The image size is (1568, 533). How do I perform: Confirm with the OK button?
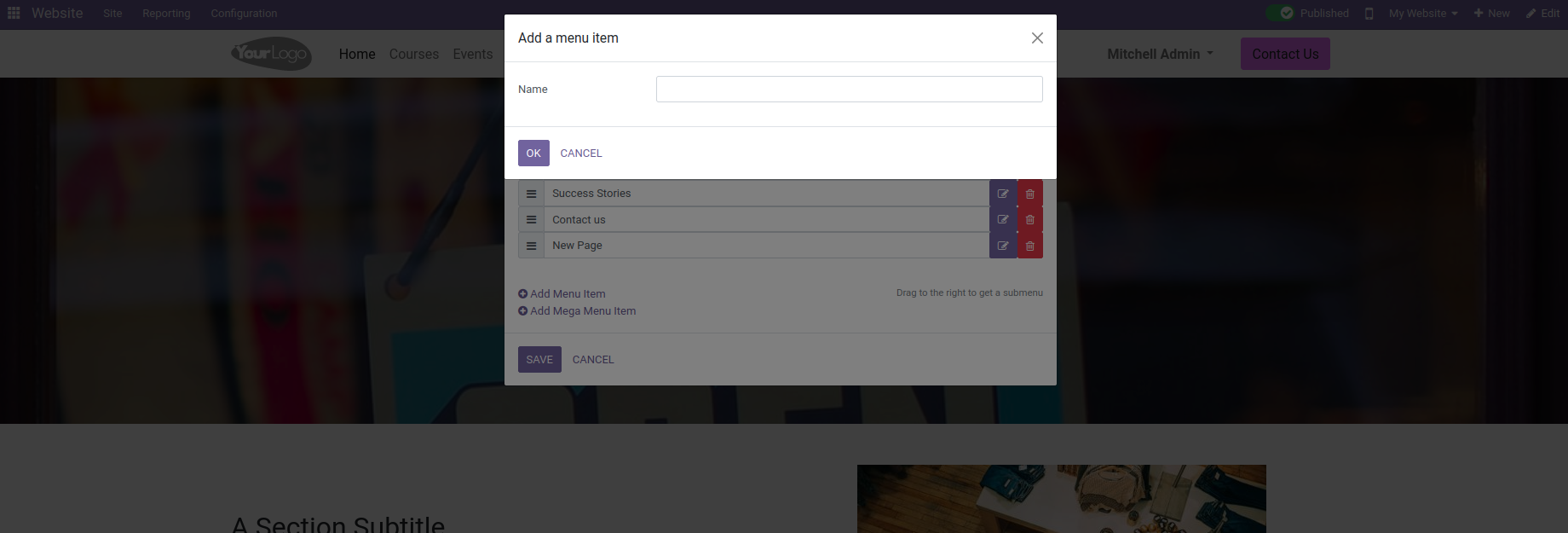coord(533,154)
